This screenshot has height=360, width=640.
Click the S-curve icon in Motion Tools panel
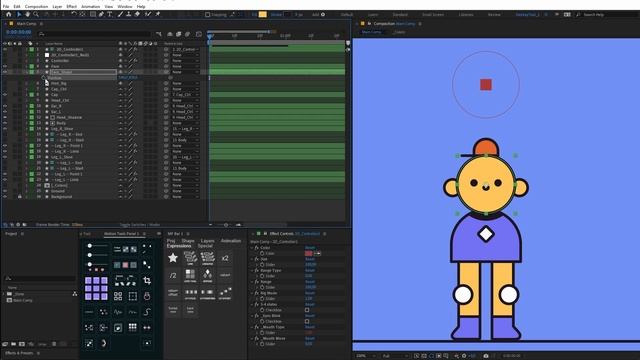pos(147,312)
